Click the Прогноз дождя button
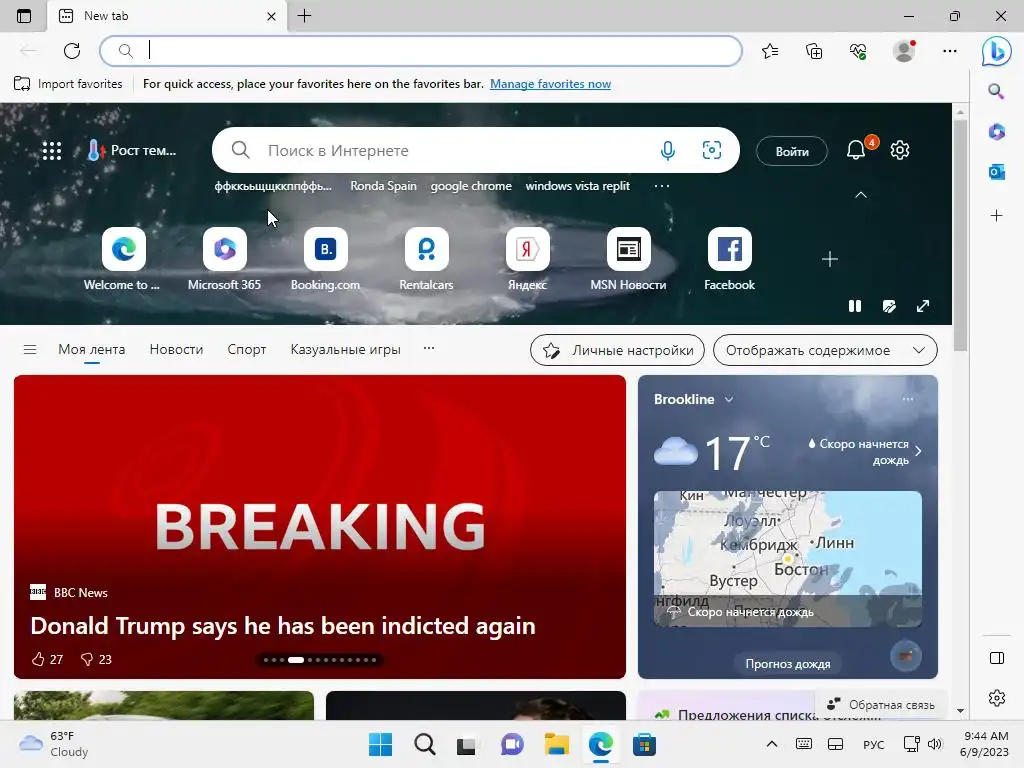Image resolution: width=1024 pixels, height=768 pixels. (788, 664)
